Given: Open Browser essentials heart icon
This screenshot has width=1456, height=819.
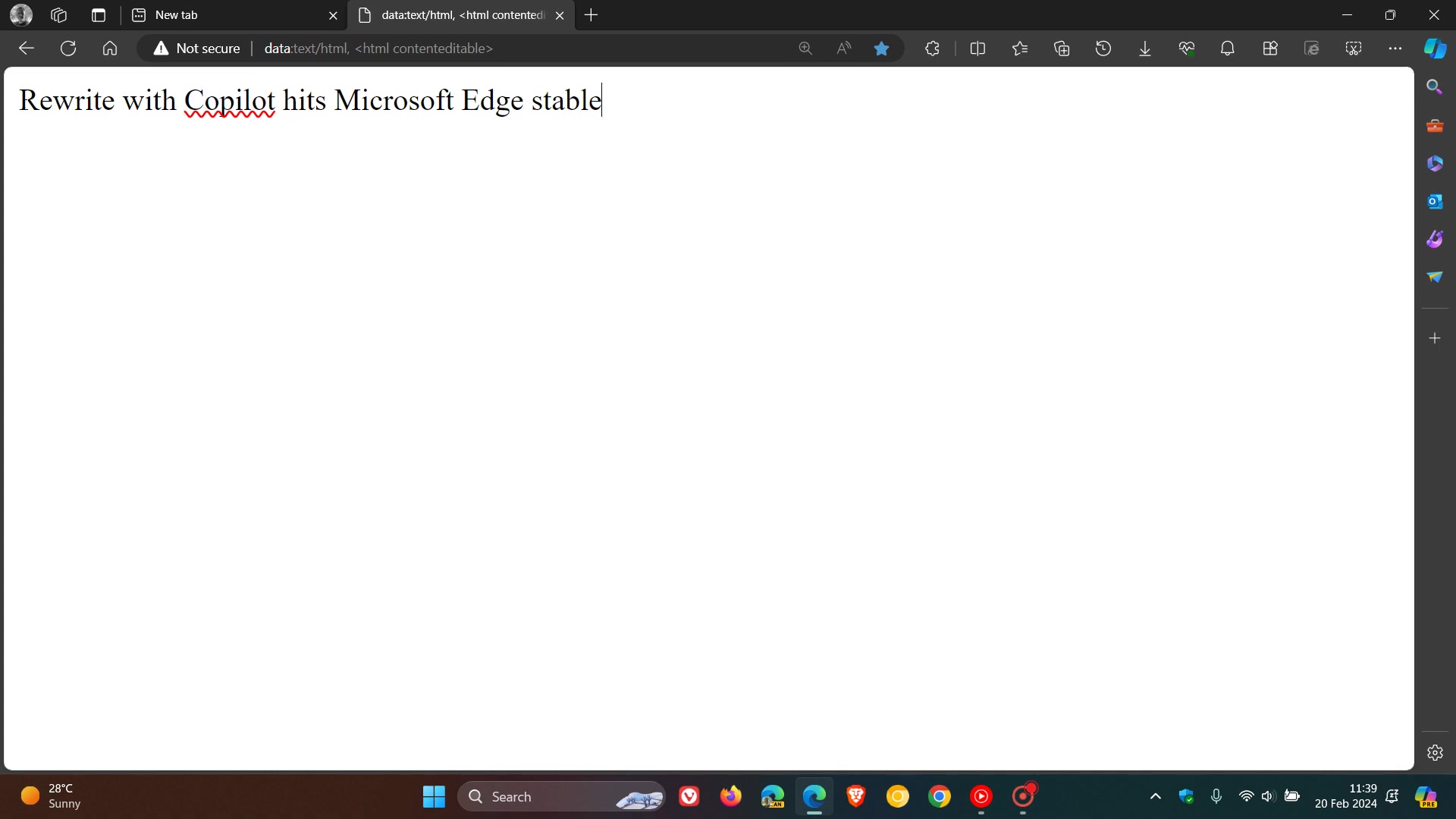Looking at the screenshot, I should tap(1187, 49).
